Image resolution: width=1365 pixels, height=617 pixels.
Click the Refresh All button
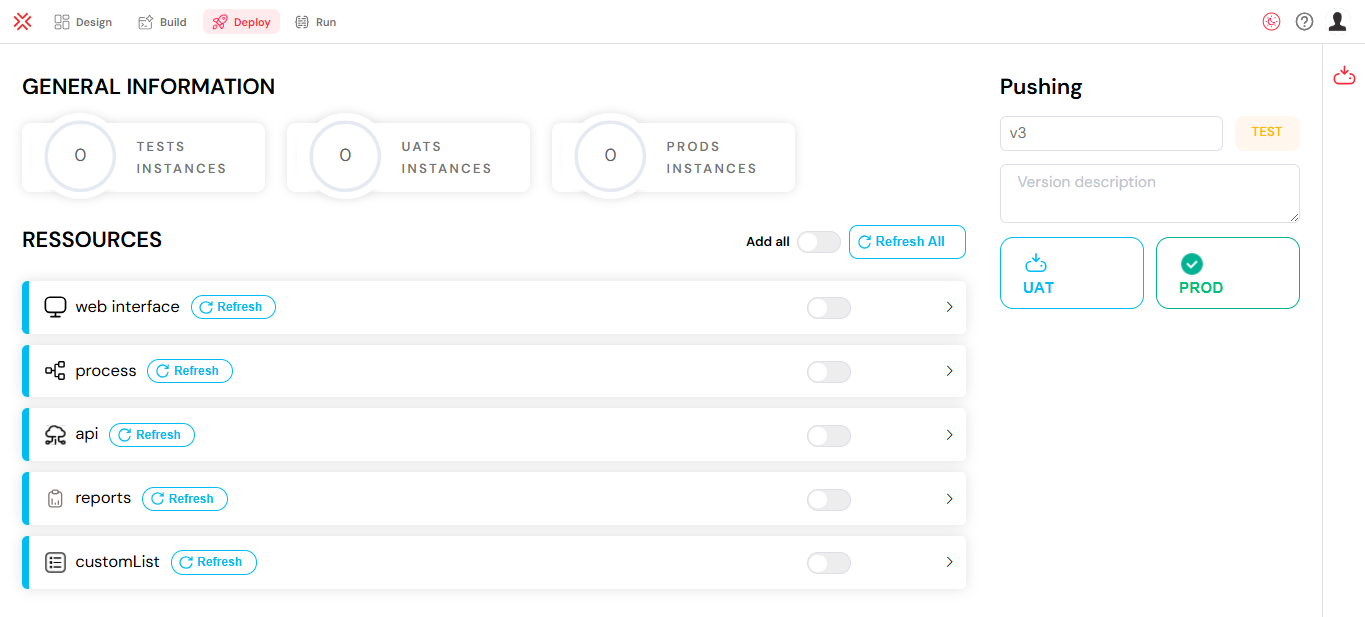tap(907, 242)
